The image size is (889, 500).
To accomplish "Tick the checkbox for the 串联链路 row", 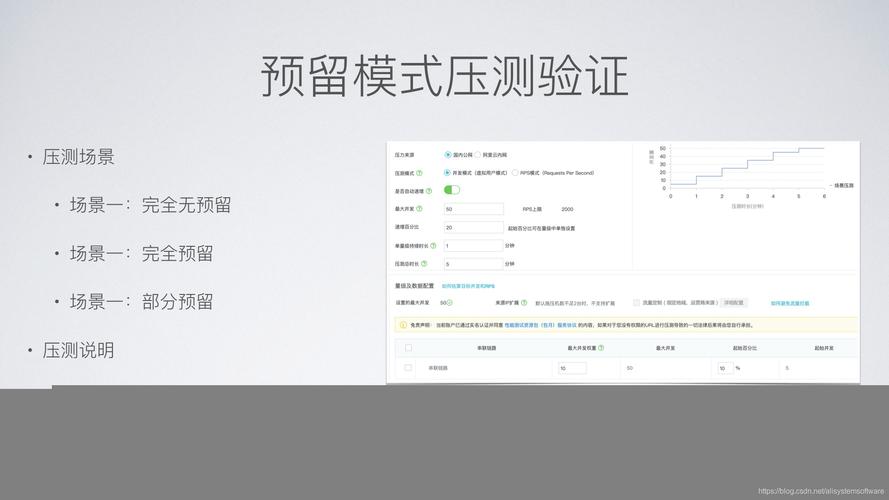I will [x=408, y=368].
